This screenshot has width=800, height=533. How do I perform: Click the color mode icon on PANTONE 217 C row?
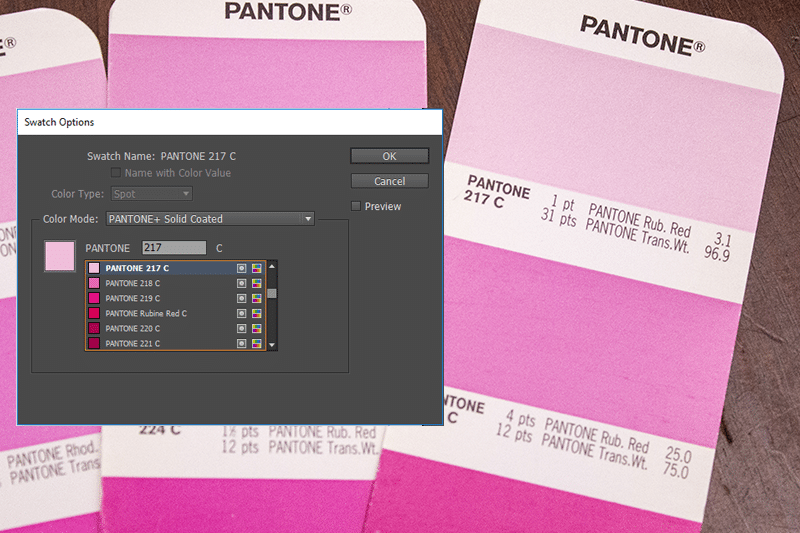[256, 268]
